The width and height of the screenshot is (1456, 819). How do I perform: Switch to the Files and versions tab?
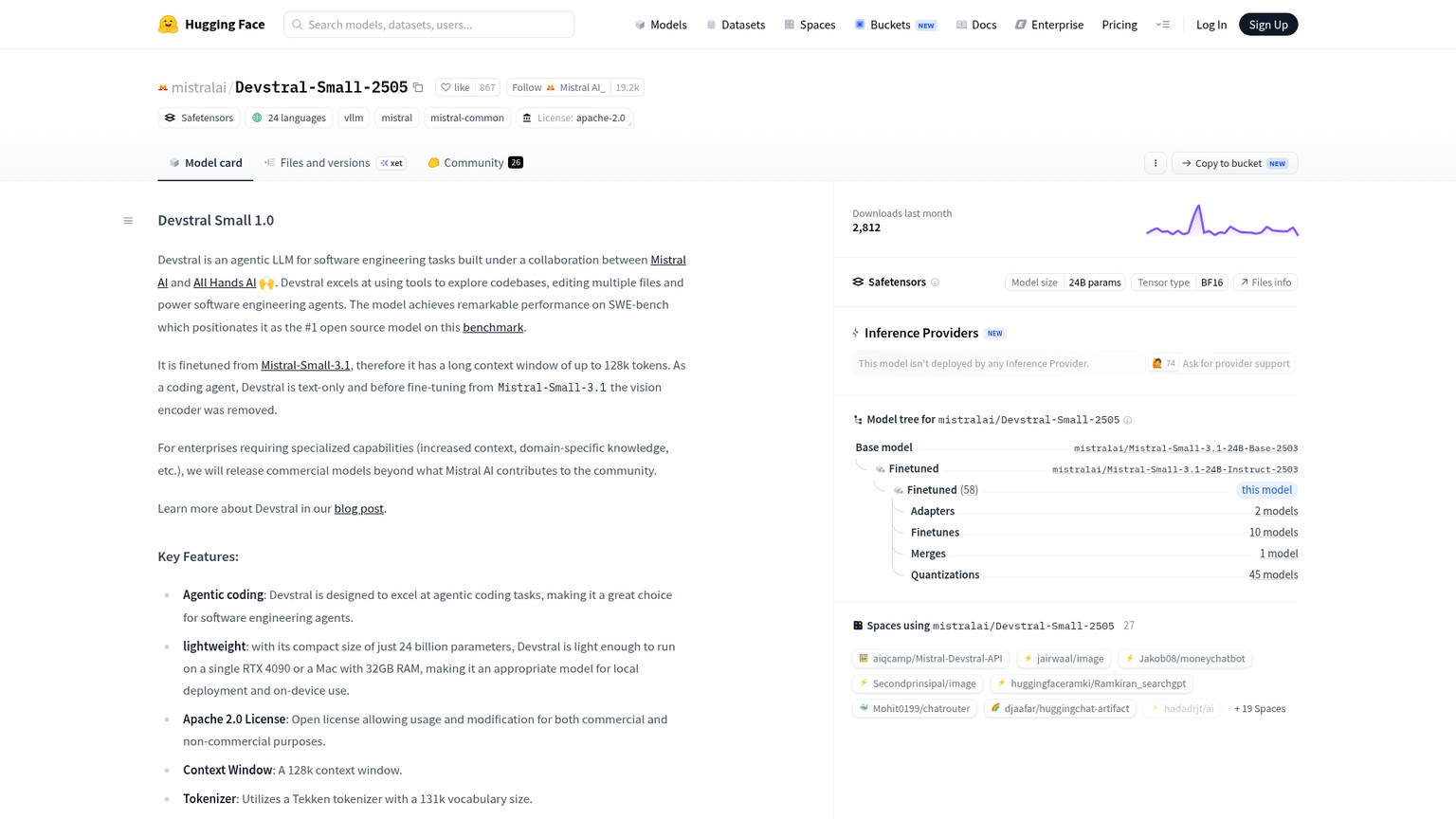click(335, 163)
